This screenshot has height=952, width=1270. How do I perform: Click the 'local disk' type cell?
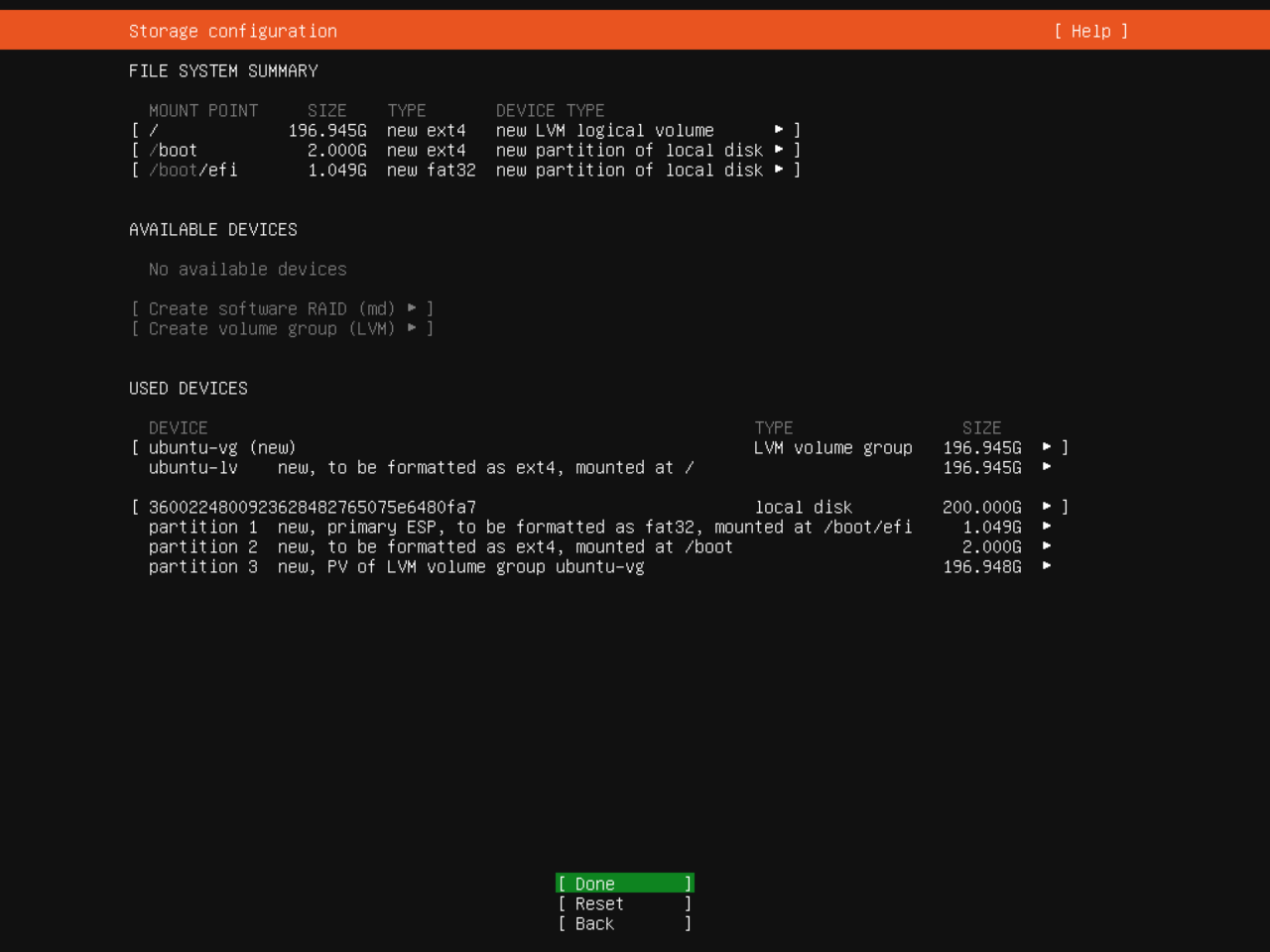803,507
